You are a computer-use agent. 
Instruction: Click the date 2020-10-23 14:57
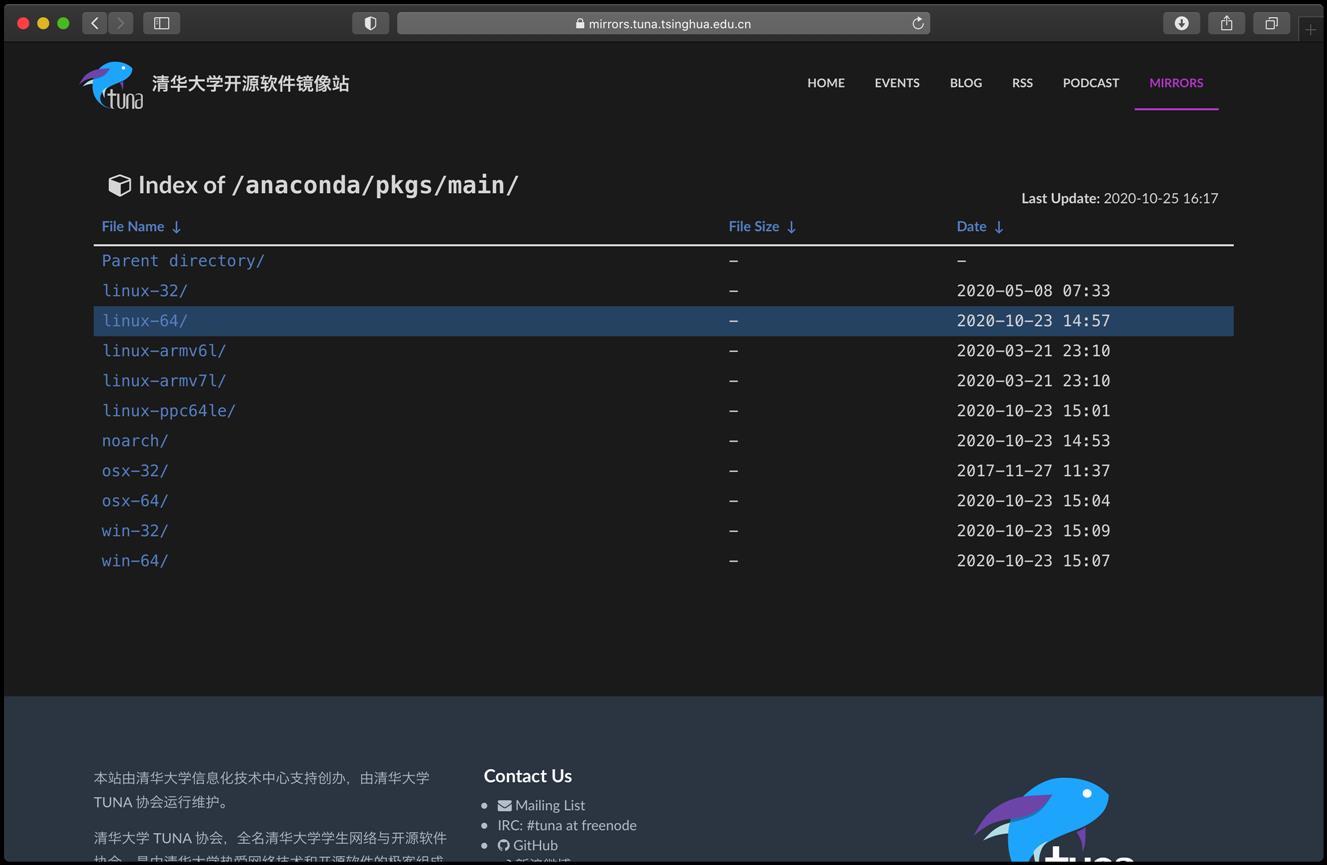pyautogui.click(x=1033, y=321)
